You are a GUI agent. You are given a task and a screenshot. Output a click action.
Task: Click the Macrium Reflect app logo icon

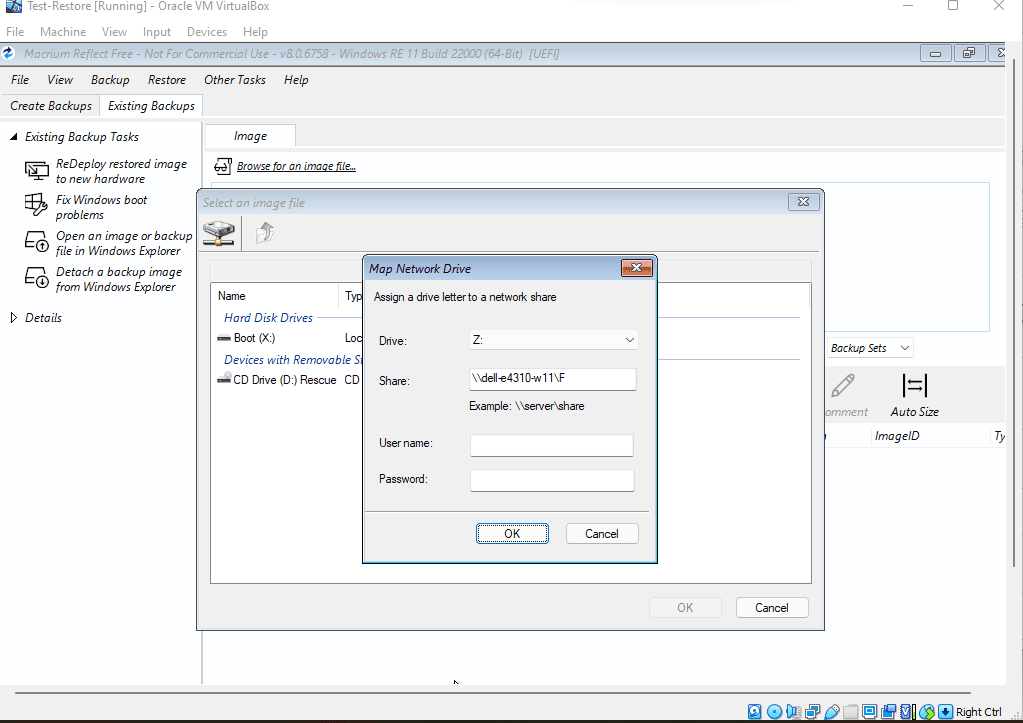8,54
